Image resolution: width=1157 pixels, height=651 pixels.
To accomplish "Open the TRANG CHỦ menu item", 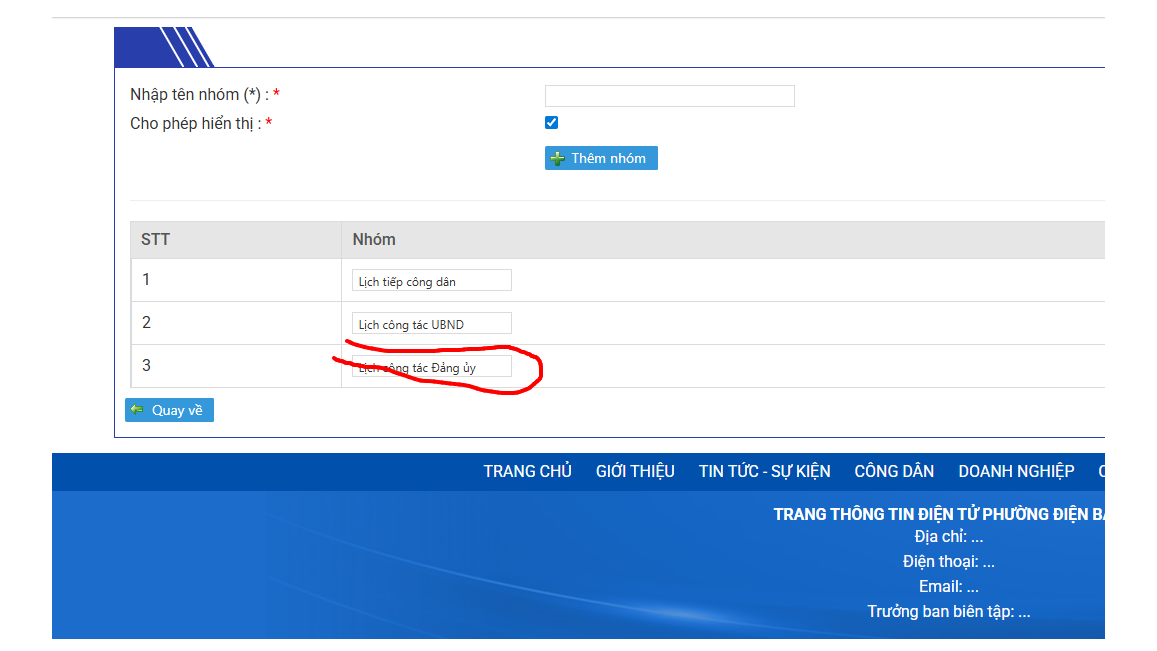I will pyautogui.click(x=527, y=471).
